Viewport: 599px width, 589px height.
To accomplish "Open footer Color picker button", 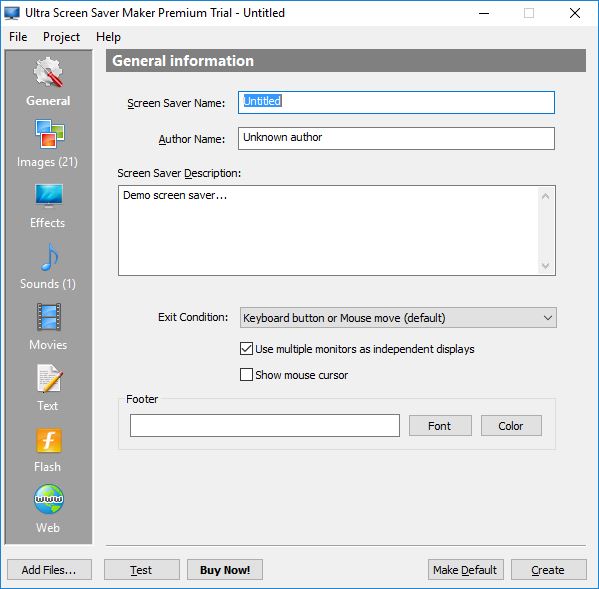I will coord(511,426).
